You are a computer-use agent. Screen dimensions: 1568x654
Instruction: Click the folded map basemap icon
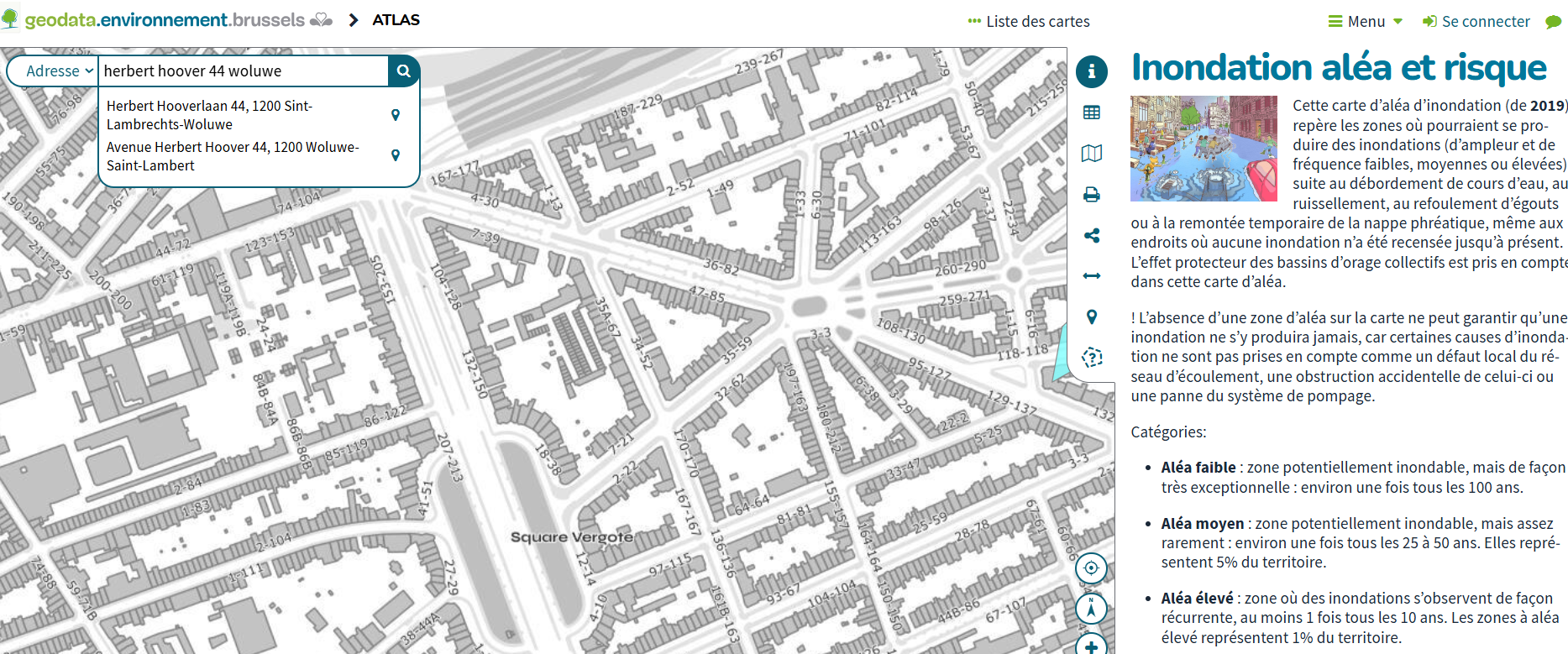point(1091,154)
